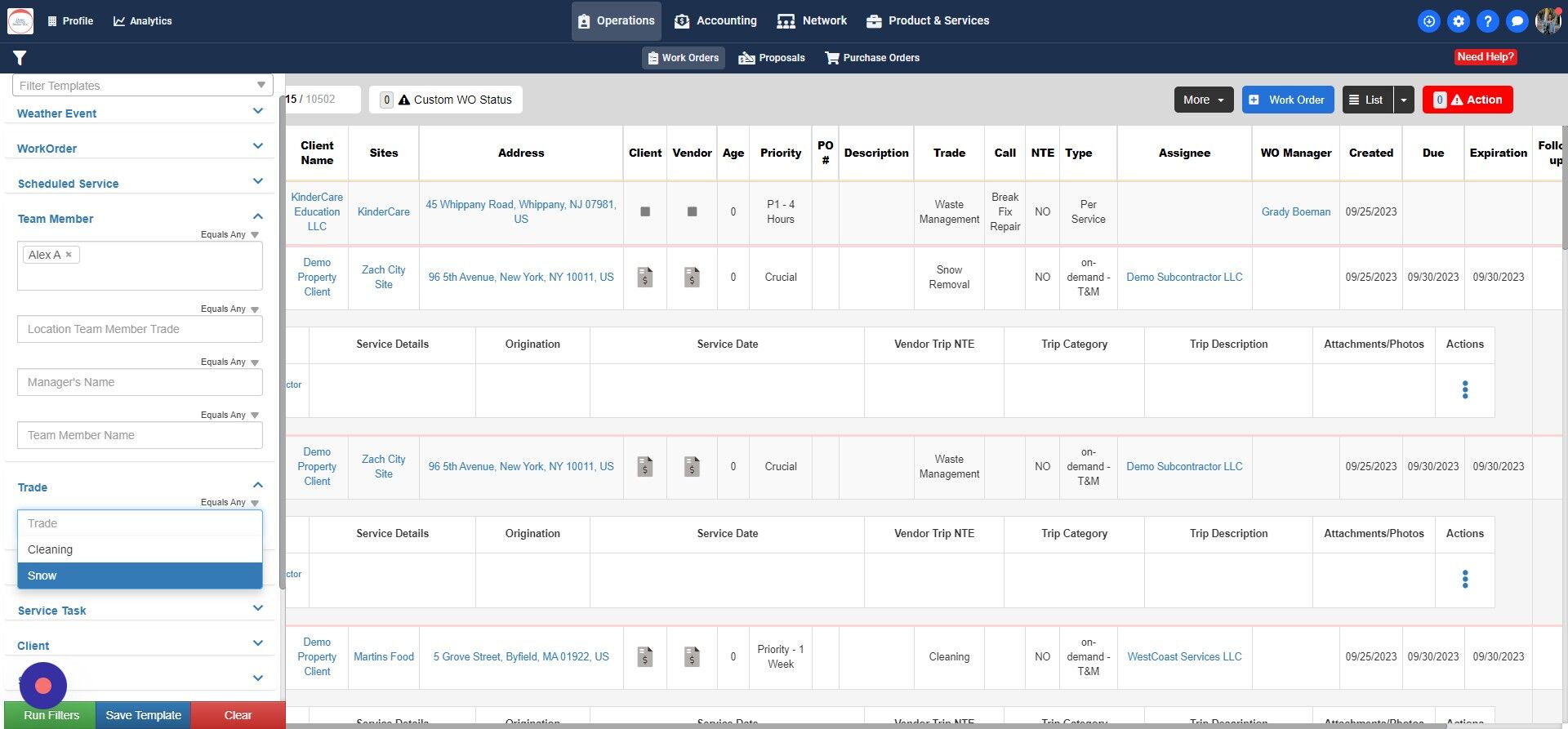1568x729 pixels.
Task: Go to the Accounting menu
Action: 715,21
